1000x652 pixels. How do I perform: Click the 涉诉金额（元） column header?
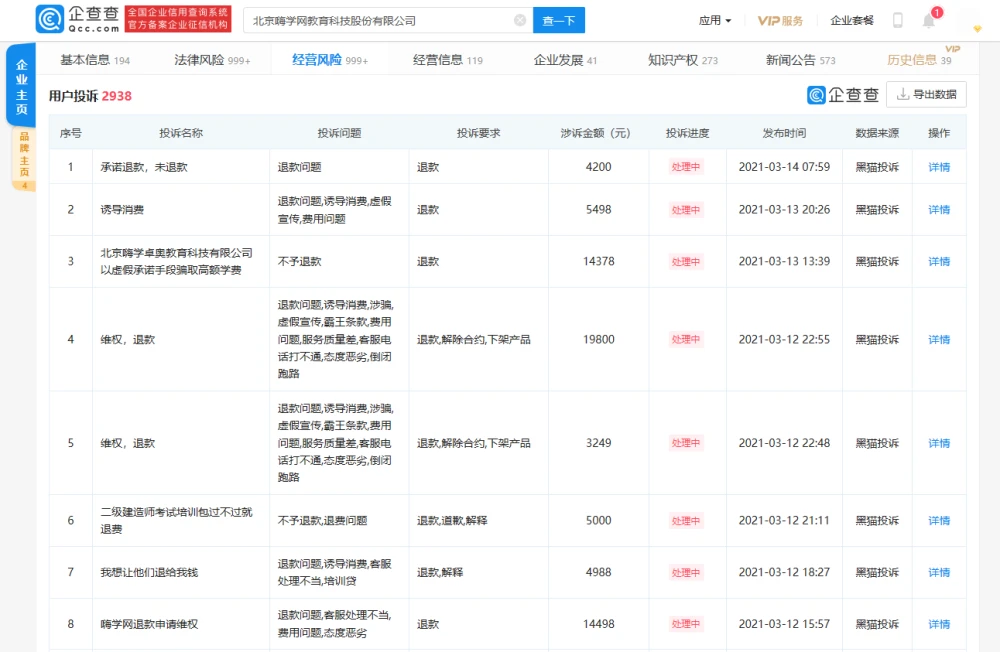click(596, 133)
